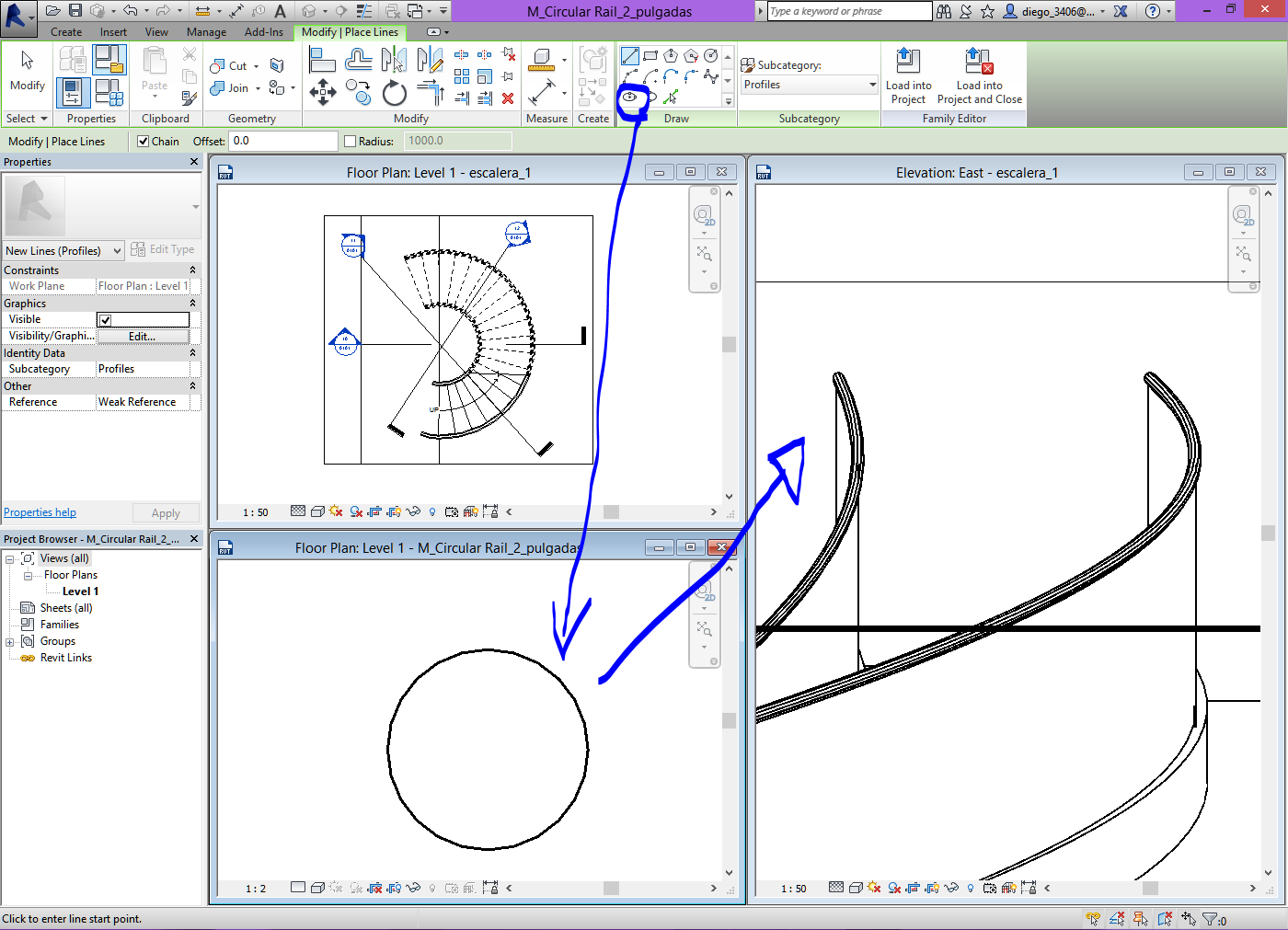The width and height of the screenshot is (1288, 930).
Task: Click Load into Project and Close
Action: pyautogui.click(x=979, y=76)
